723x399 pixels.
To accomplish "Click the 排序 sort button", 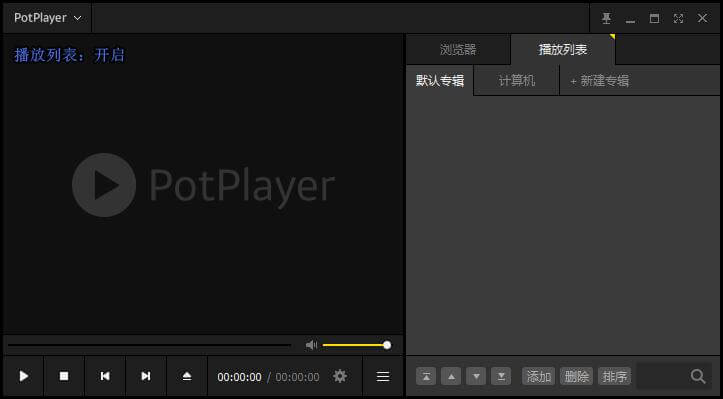I will pyautogui.click(x=614, y=376).
